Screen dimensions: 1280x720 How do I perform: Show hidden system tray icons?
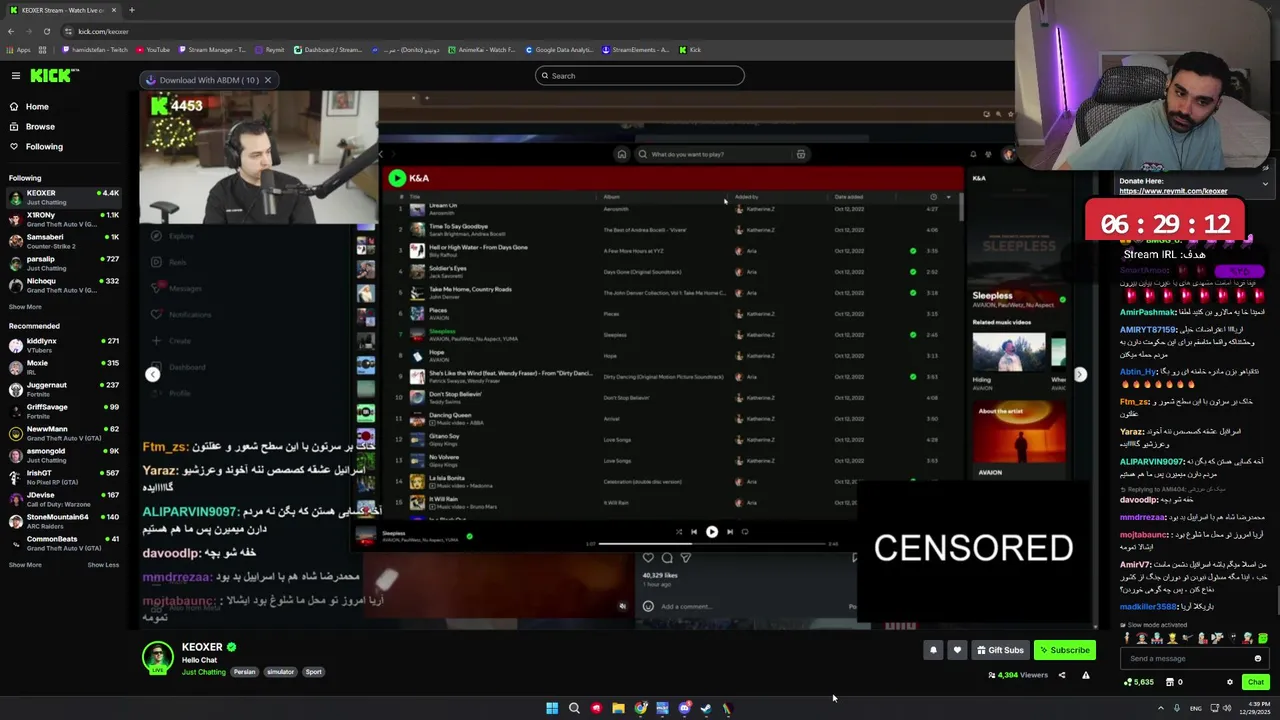1160,708
